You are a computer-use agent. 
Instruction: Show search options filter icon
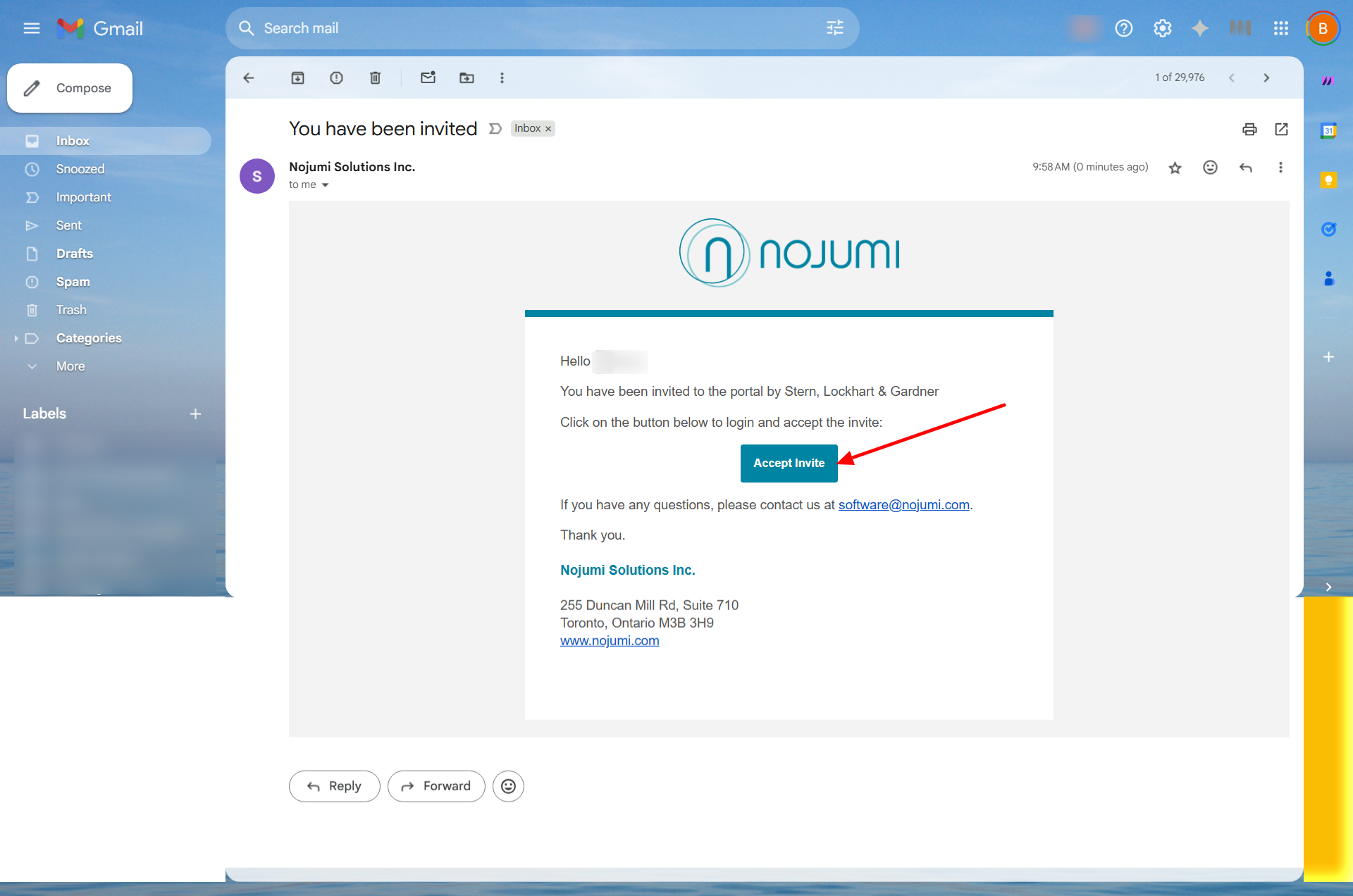coord(835,28)
